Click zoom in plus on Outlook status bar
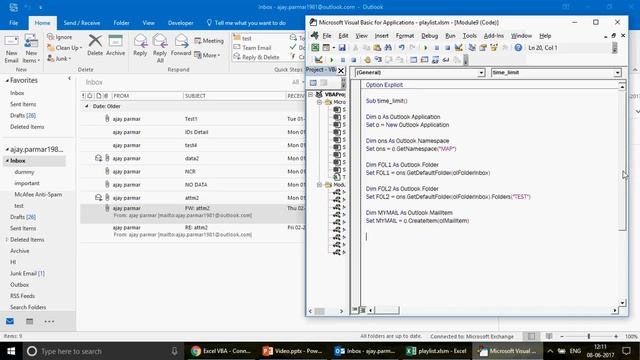This screenshot has width=640, height=360. click(x=616, y=336)
